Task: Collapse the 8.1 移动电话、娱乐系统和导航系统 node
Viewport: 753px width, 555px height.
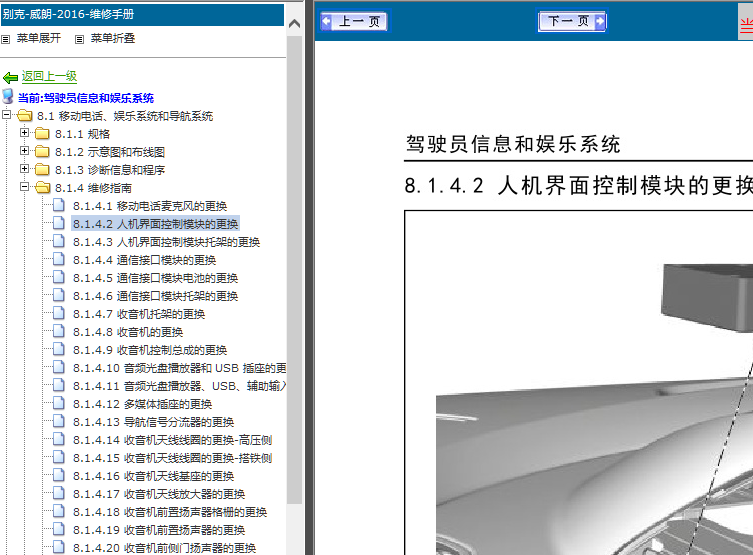Action: point(6,114)
